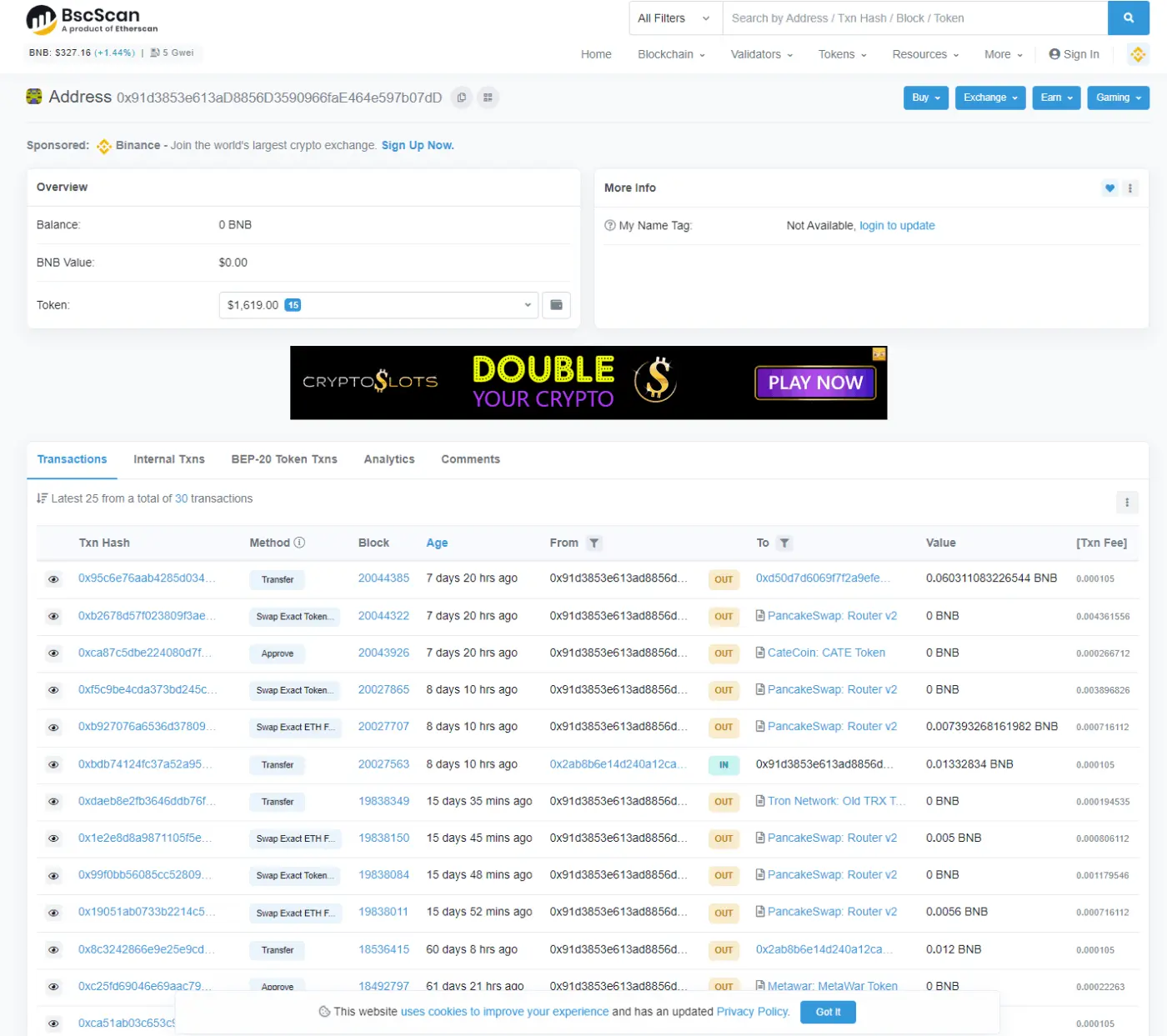Open the token holdings wallet icon

point(556,305)
